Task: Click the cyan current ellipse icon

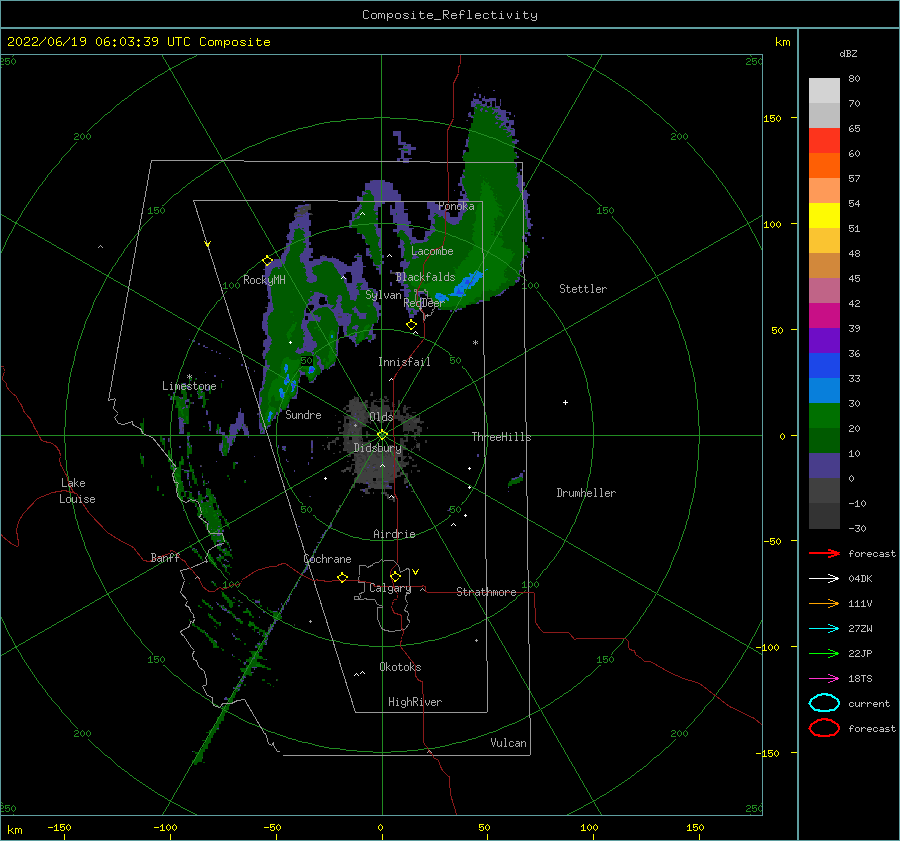Action: click(x=824, y=703)
